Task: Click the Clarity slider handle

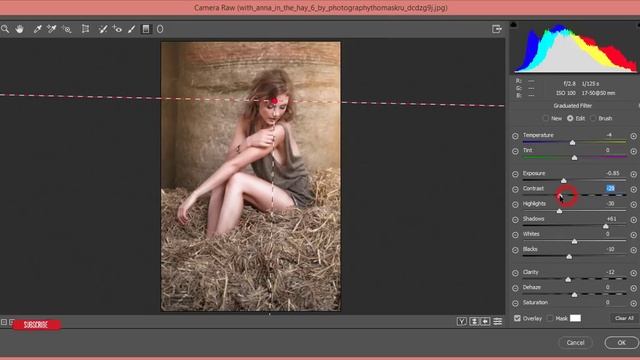Action: [x=568, y=280]
